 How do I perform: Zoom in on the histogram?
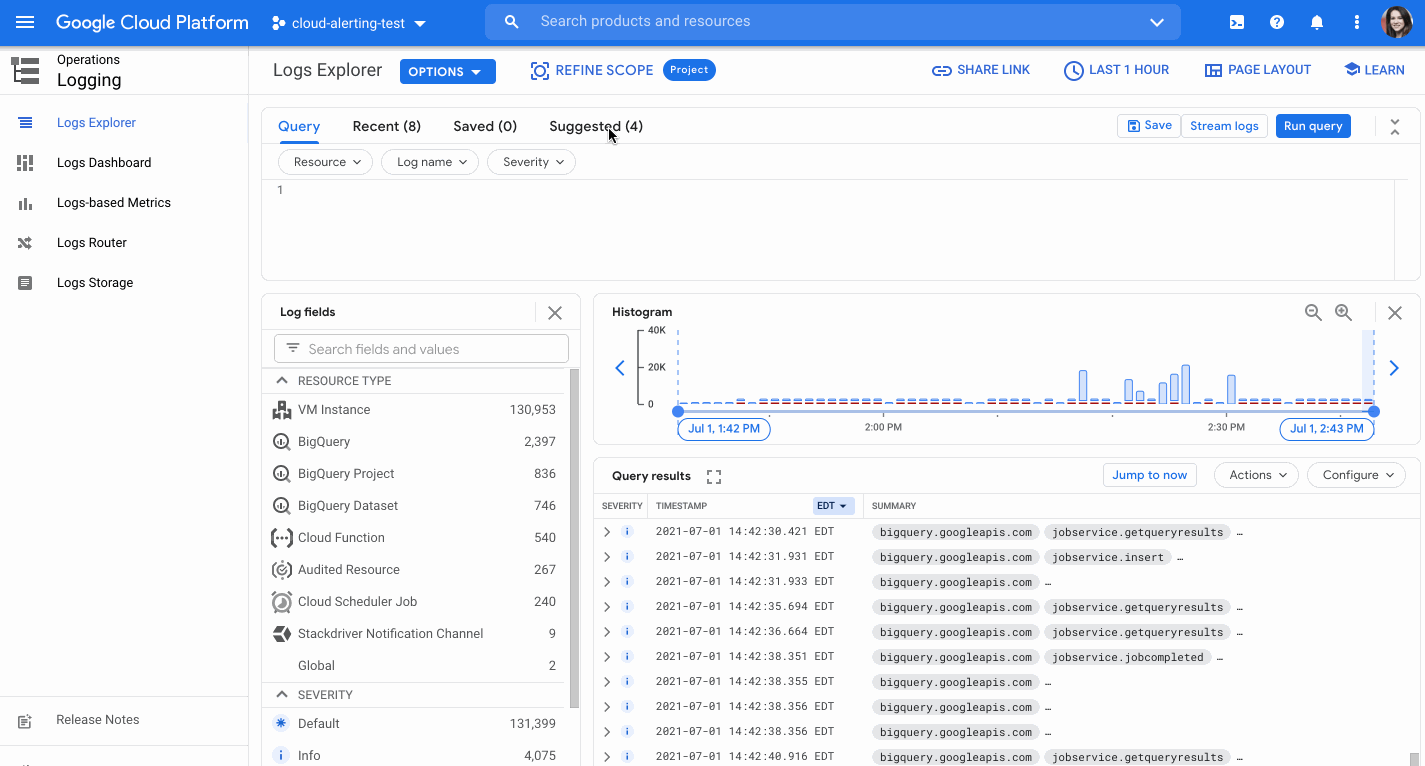[1344, 312]
